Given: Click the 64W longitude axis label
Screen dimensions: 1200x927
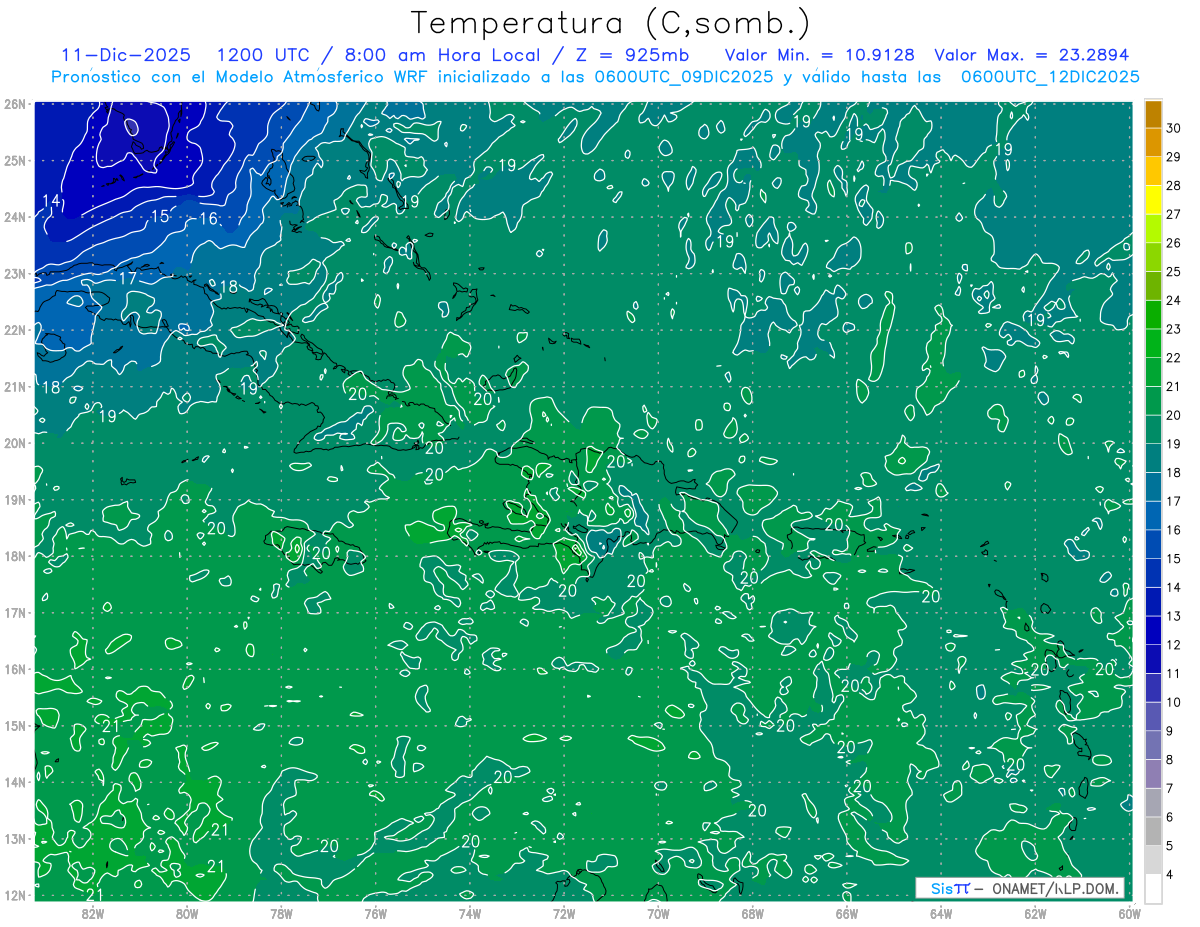Looking at the screenshot, I should (941, 912).
